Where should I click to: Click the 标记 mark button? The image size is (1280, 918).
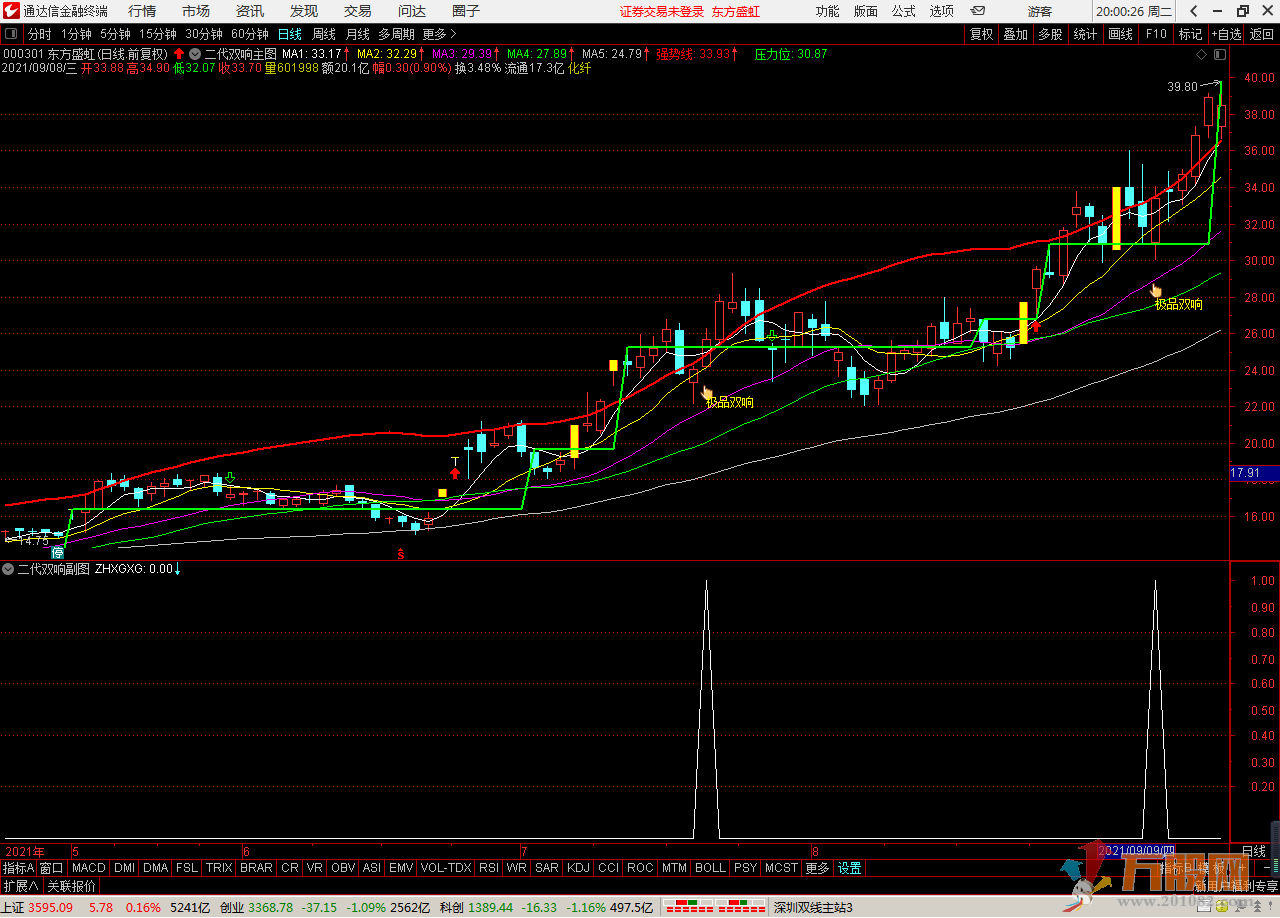click(x=1190, y=33)
